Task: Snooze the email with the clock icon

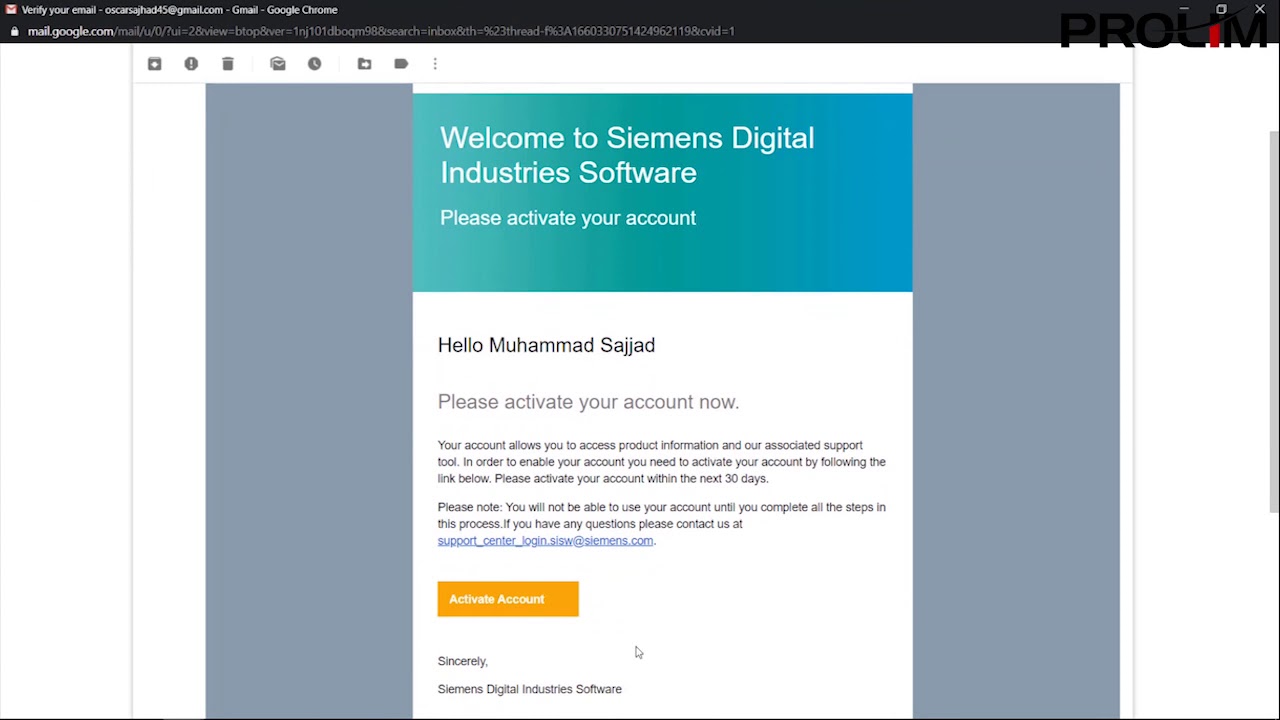Action: [315, 64]
